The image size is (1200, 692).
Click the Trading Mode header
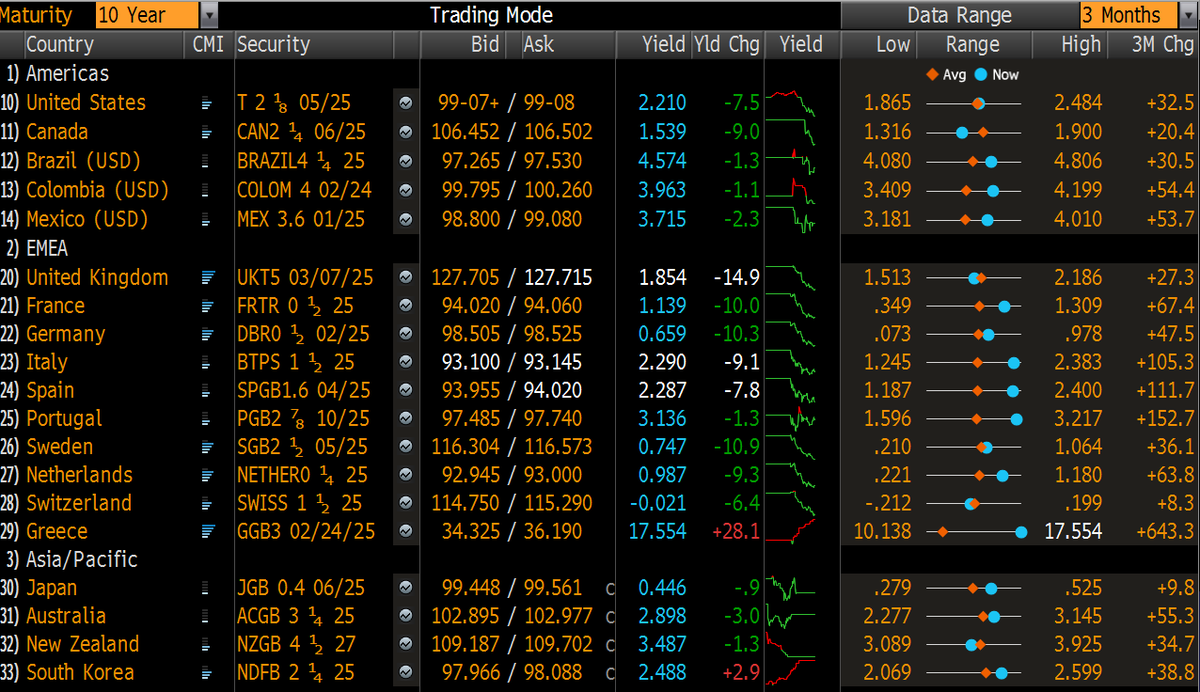click(491, 15)
